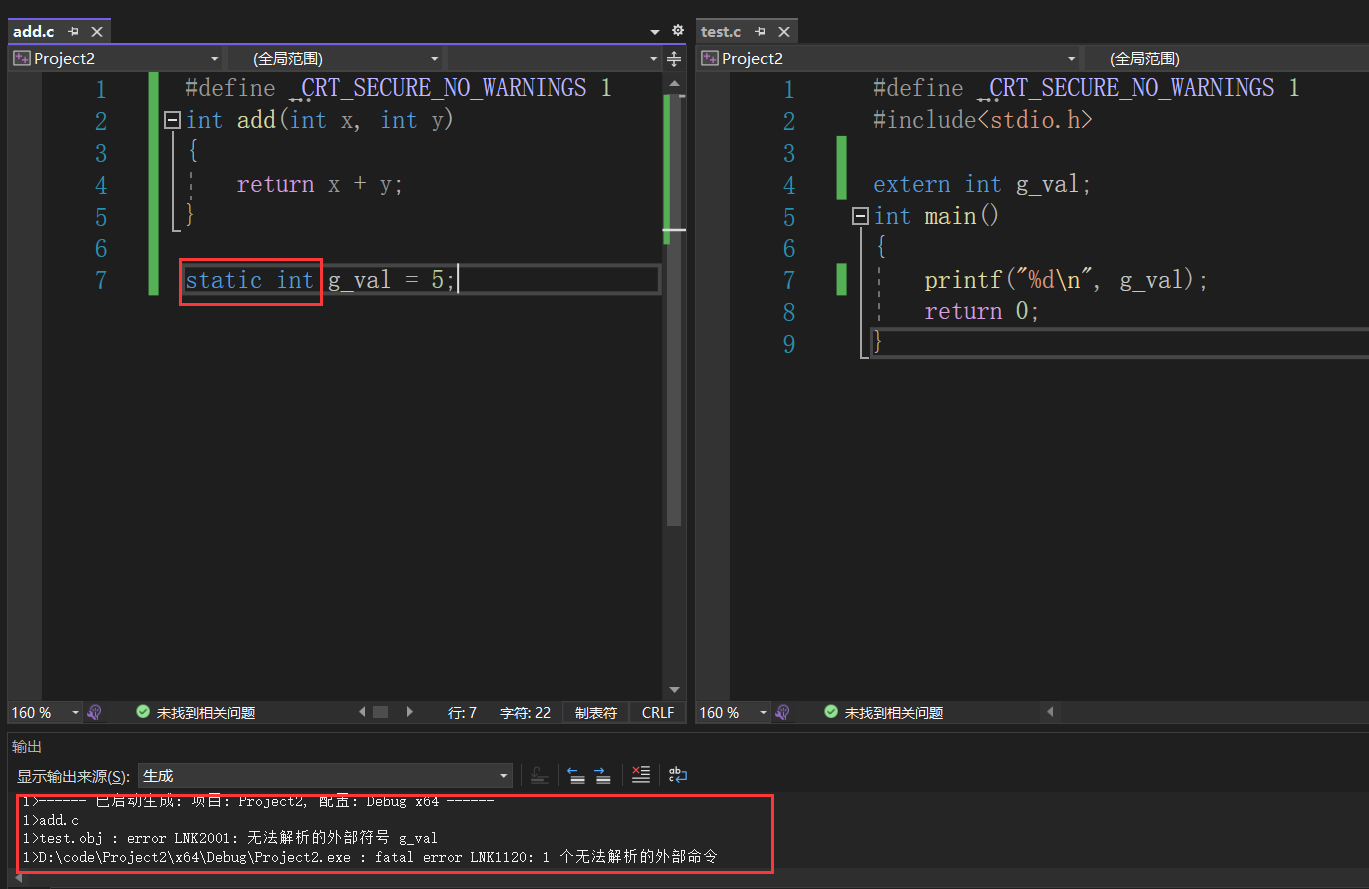Click add.c horizontal scroll right arrow
Viewport: 1369px width, 889px height.
point(410,713)
